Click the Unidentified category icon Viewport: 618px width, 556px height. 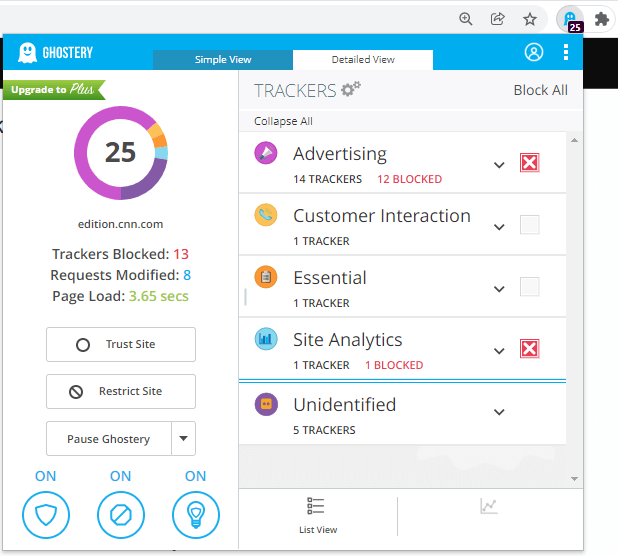tap(266, 404)
